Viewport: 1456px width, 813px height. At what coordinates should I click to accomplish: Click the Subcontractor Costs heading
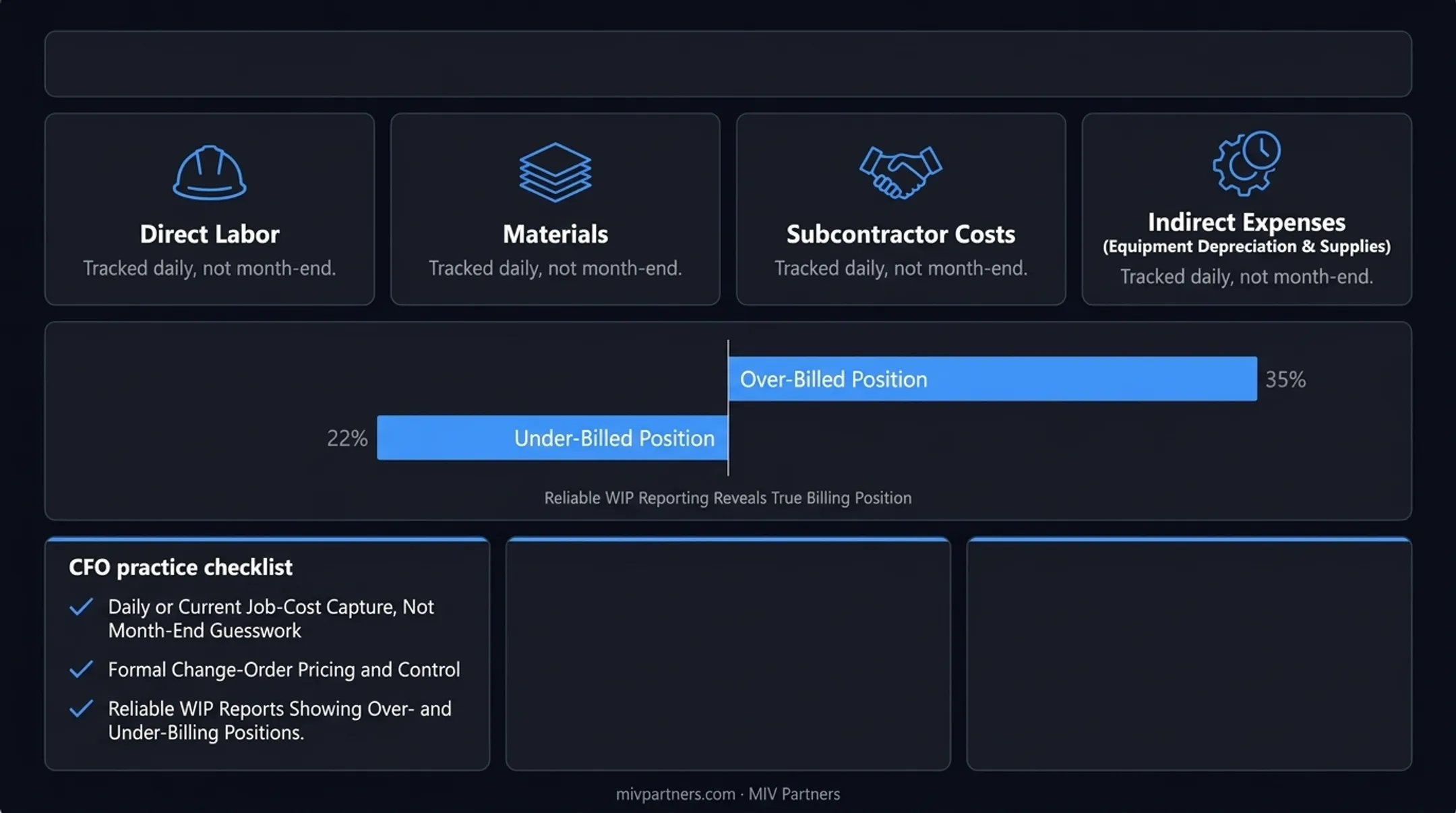pos(901,234)
